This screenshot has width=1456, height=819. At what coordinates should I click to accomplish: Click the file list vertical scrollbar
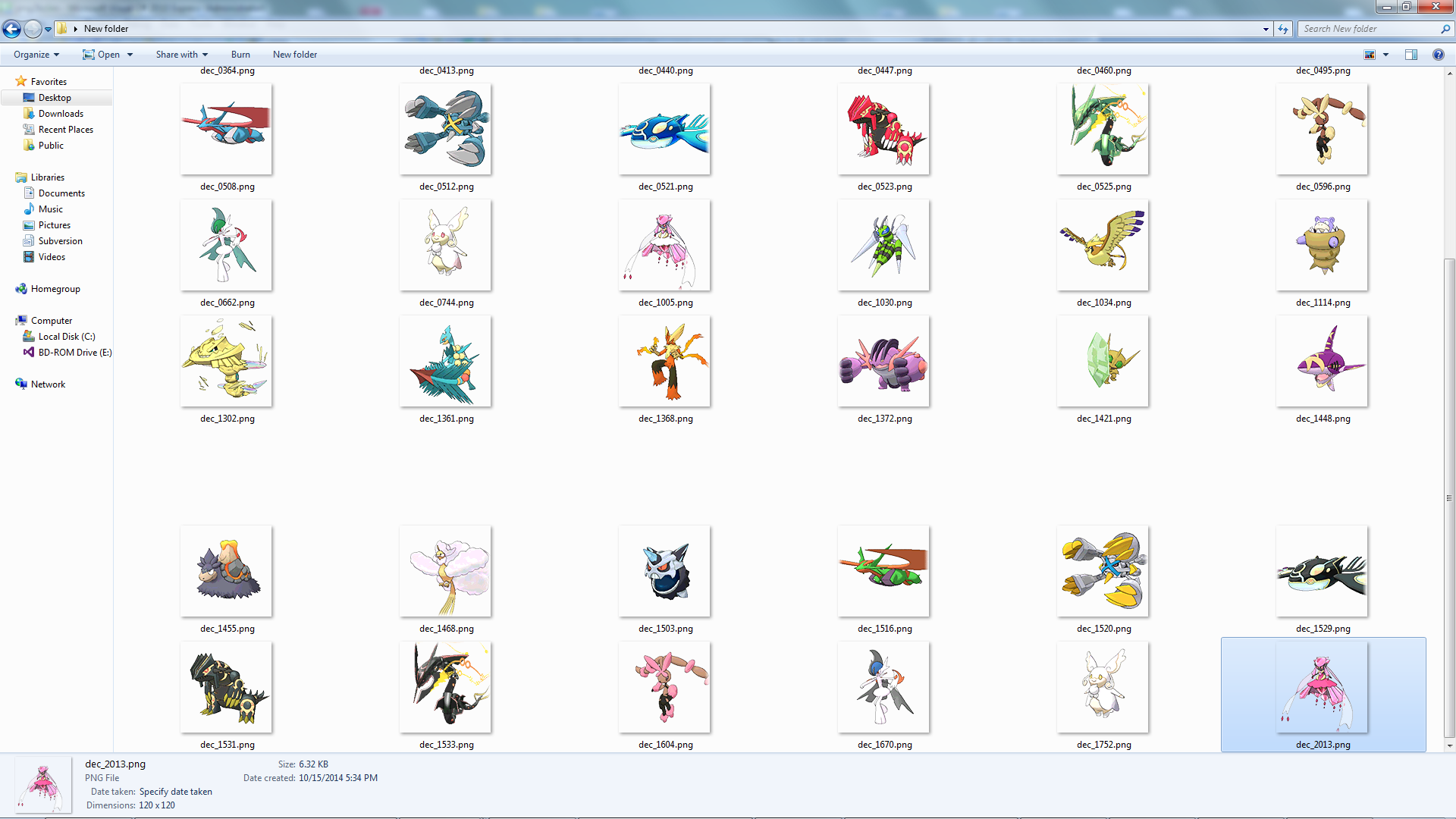pos(1449,497)
